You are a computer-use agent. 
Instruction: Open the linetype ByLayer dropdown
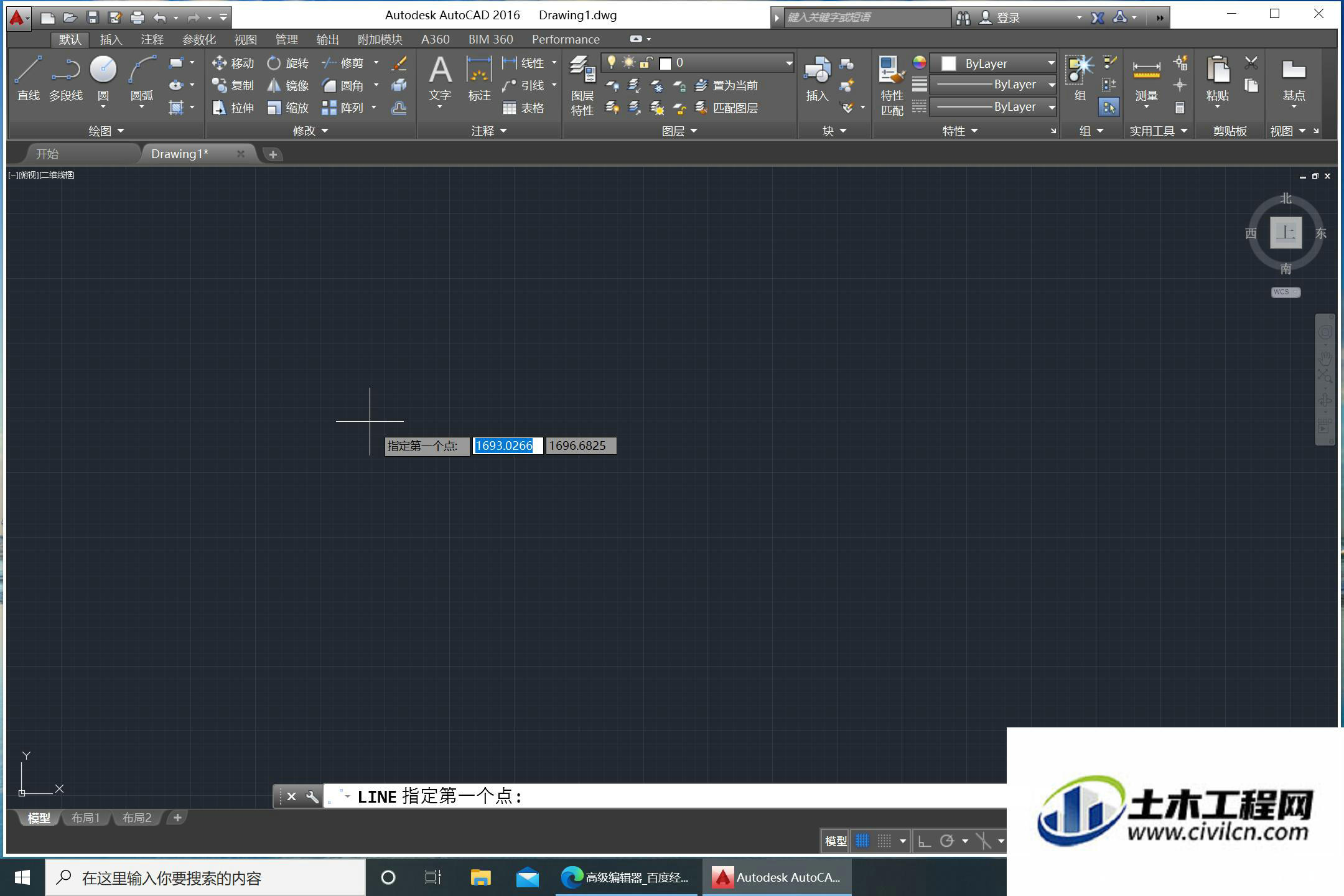tap(994, 107)
